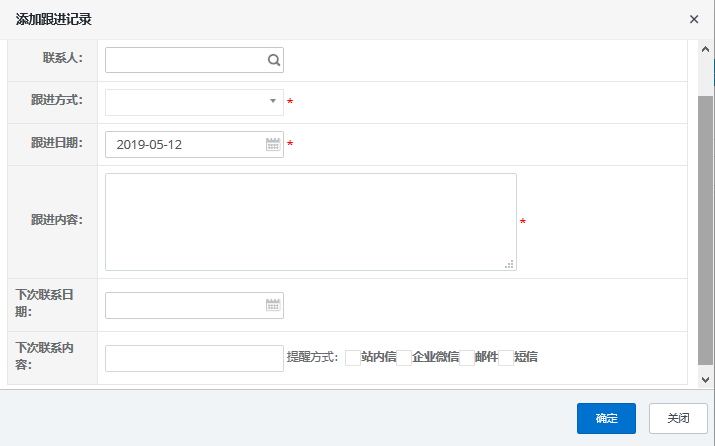Viewport: 715px width, 446px height.
Task: Click the 关闭 button
Action: (678, 418)
